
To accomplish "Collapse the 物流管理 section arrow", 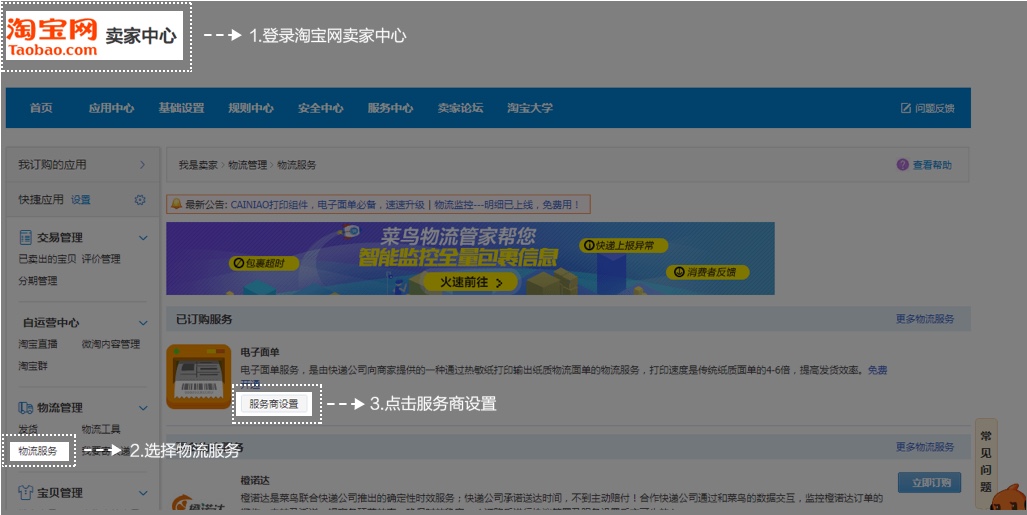I will point(143,408).
